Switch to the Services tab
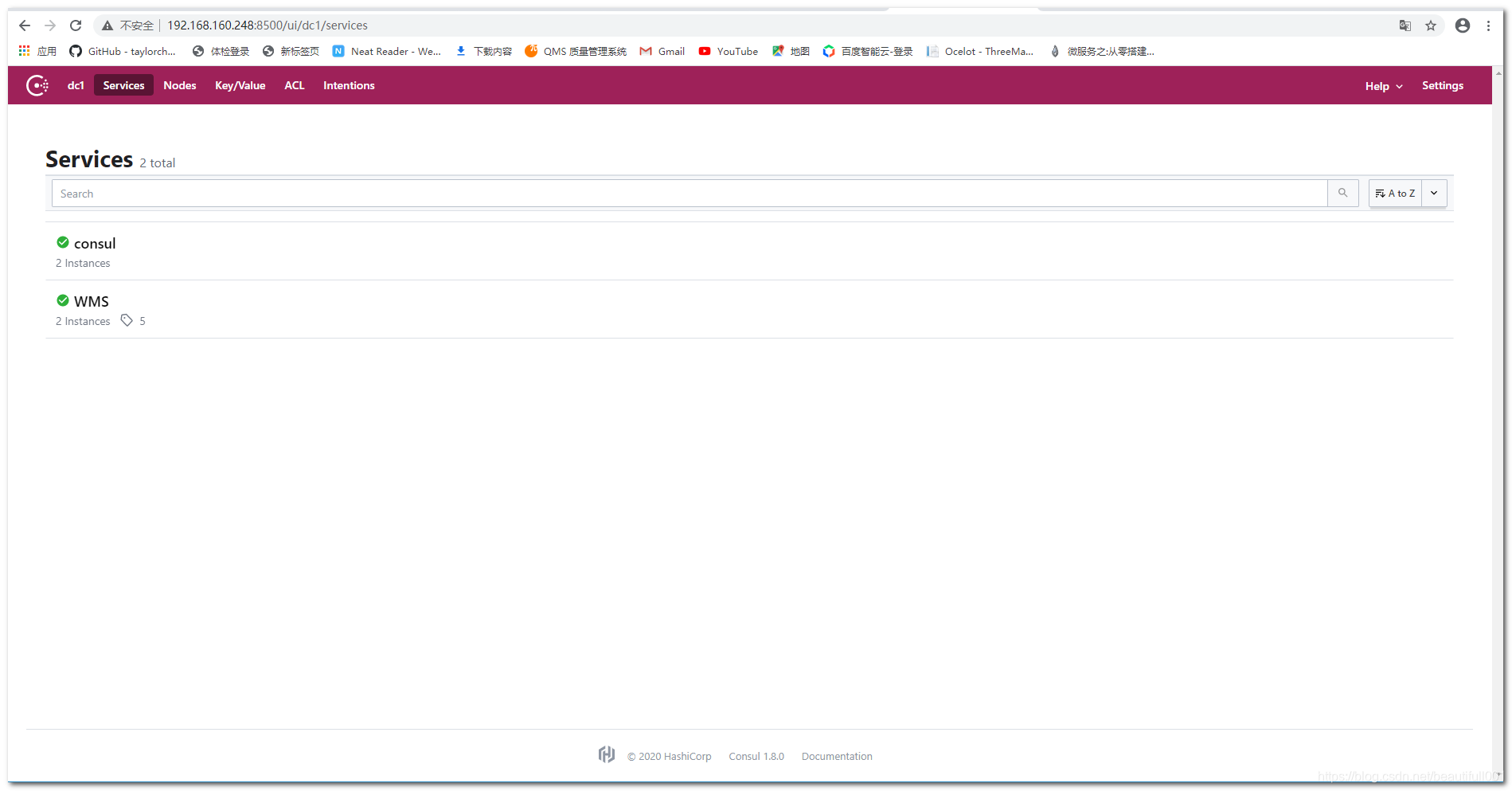The width and height of the screenshot is (1512, 791). (123, 85)
